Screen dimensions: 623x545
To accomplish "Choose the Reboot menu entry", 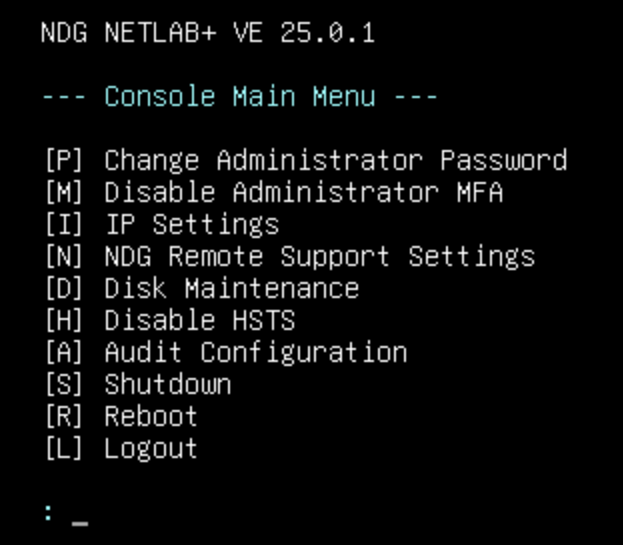I will click(x=151, y=417).
